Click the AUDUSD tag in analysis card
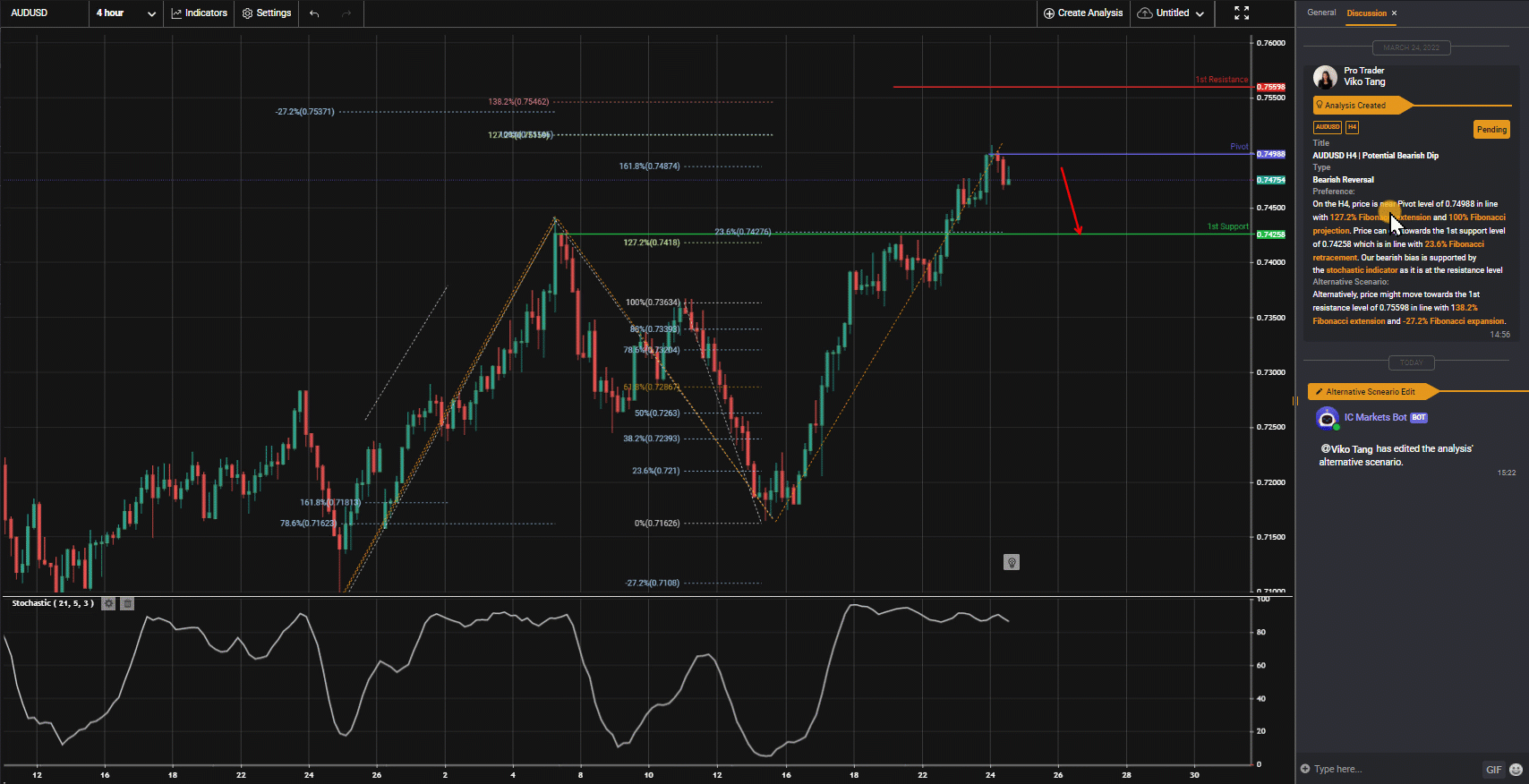The height and width of the screenshot is (784, 1529). pos(1328,127)
